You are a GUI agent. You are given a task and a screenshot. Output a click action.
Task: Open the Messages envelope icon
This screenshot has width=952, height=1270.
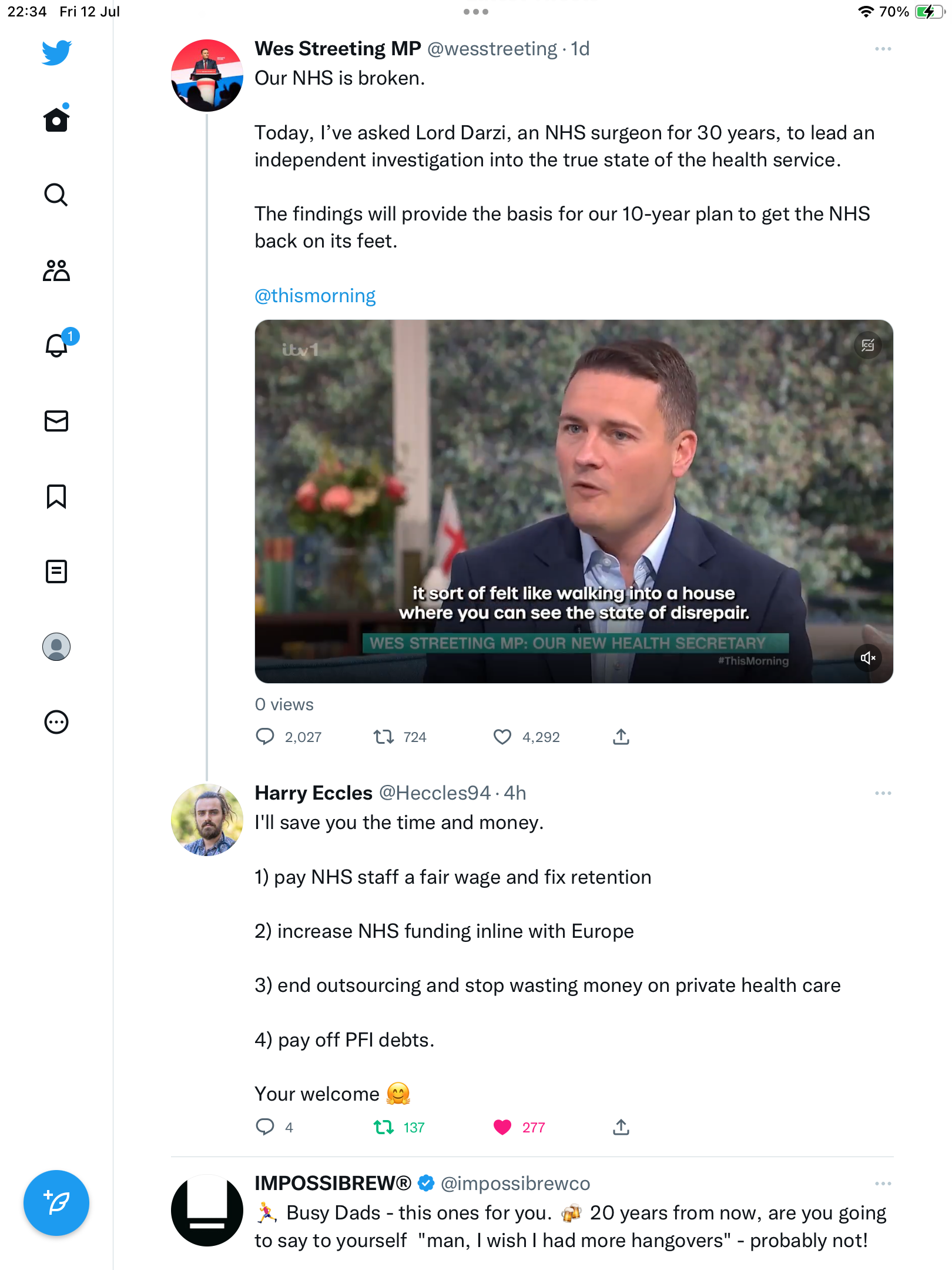pos(56,421)
